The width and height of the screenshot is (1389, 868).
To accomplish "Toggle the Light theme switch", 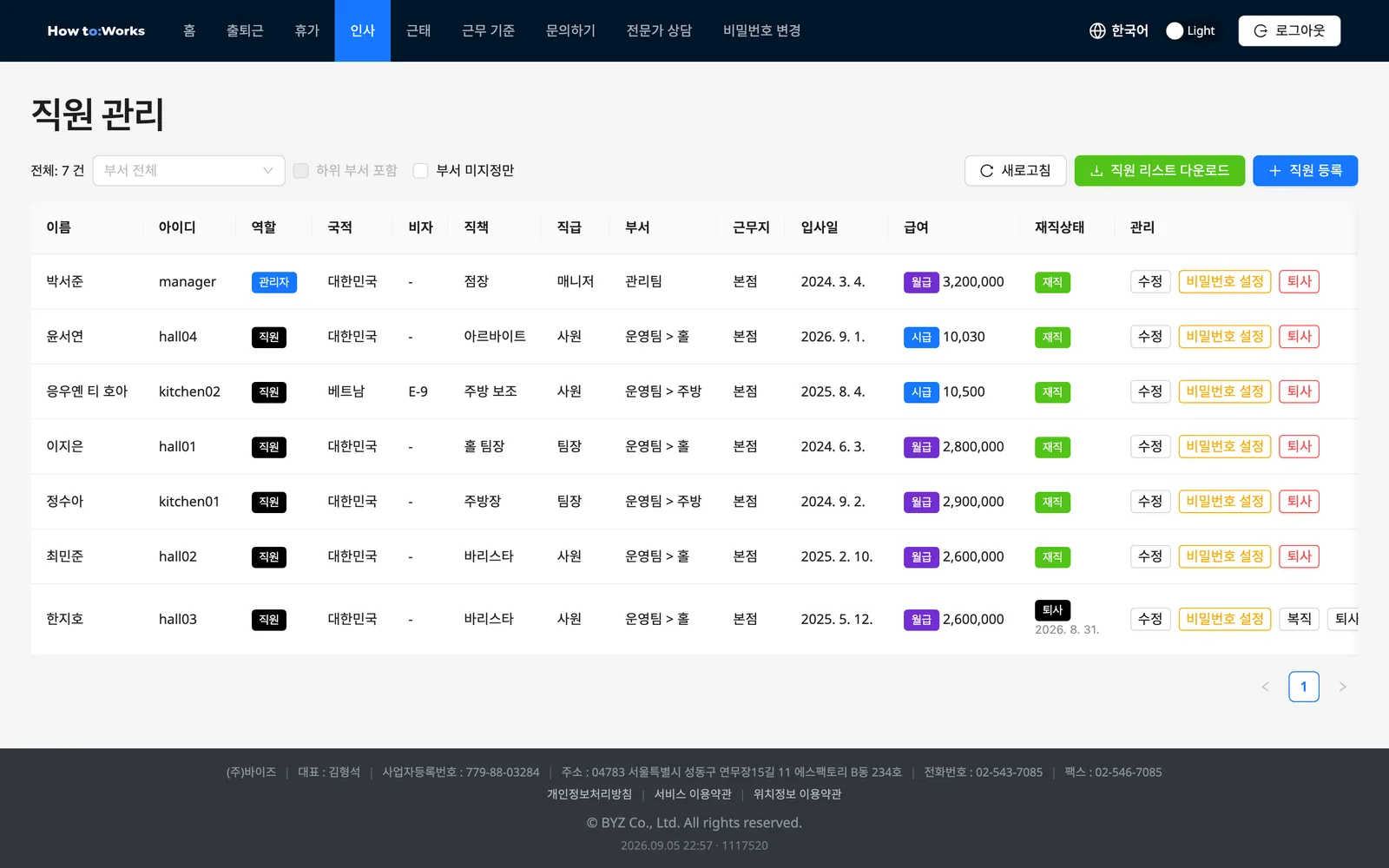I will click(x=1191, y=30).
